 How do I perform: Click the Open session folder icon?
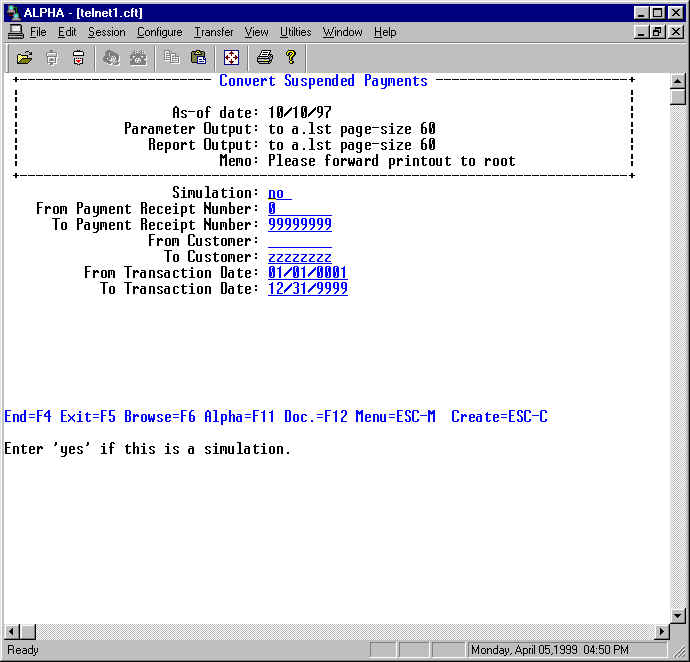[25, 58]
